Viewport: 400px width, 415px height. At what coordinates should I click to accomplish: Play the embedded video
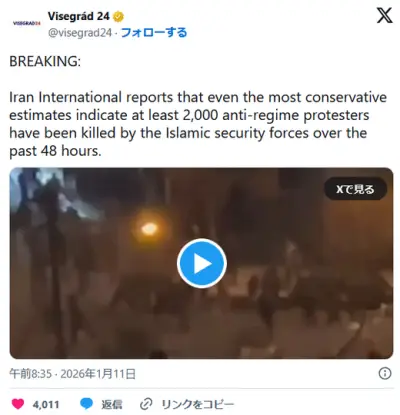pyautogui.click(x=202, y=263)
